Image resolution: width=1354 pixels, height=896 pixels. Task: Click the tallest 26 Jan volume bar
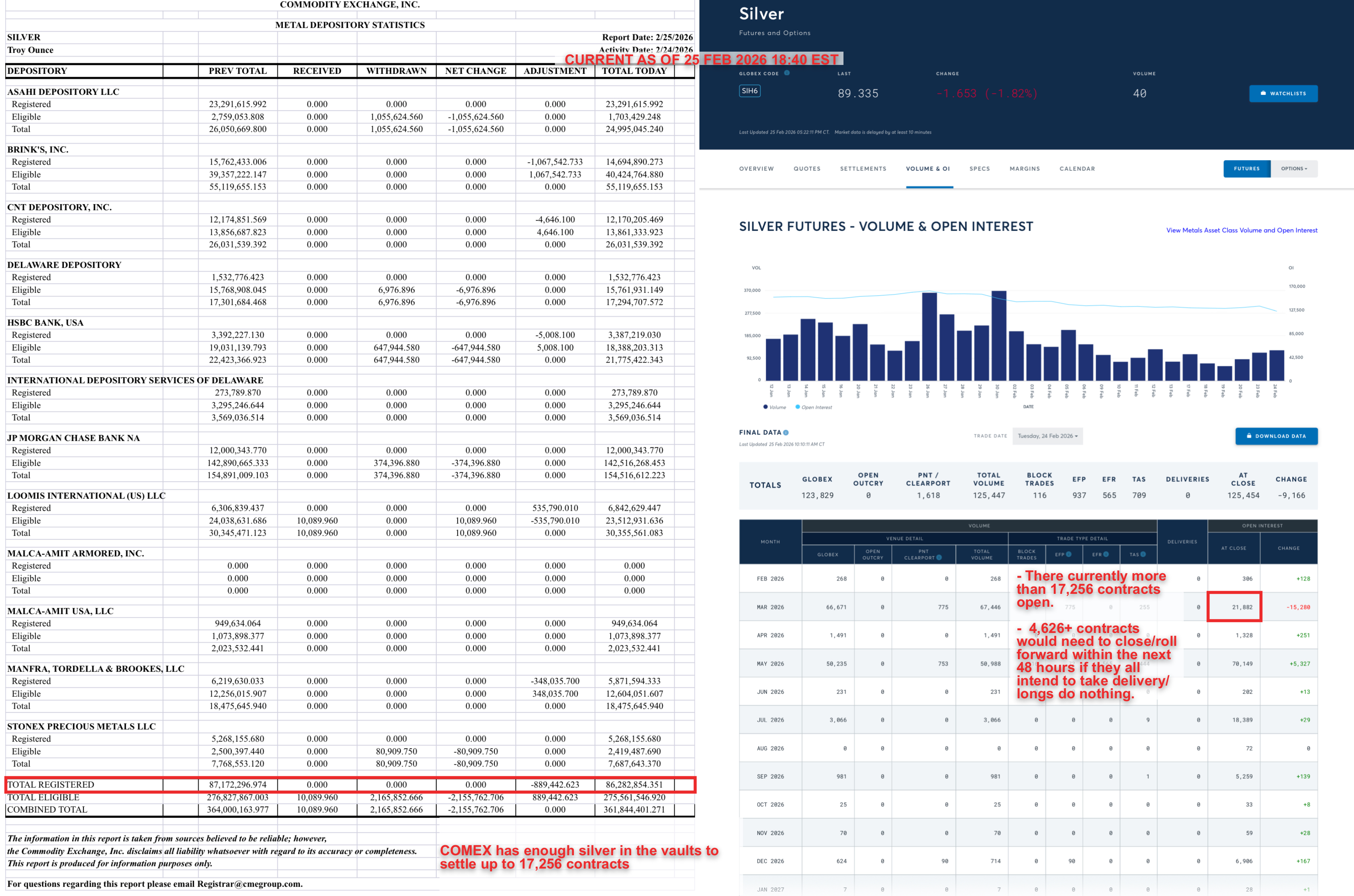point(929,336)
